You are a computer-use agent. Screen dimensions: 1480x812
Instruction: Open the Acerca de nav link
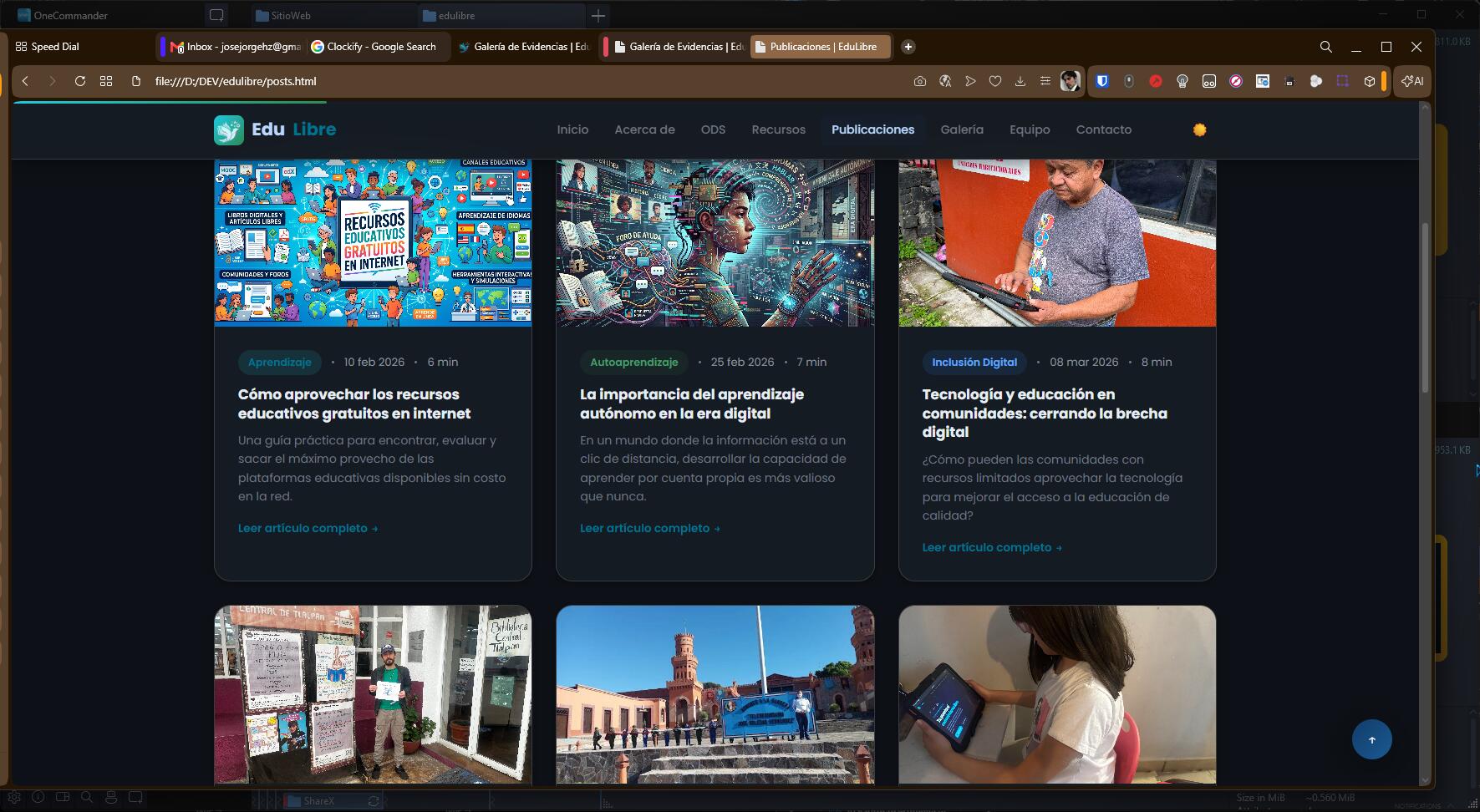644,129
